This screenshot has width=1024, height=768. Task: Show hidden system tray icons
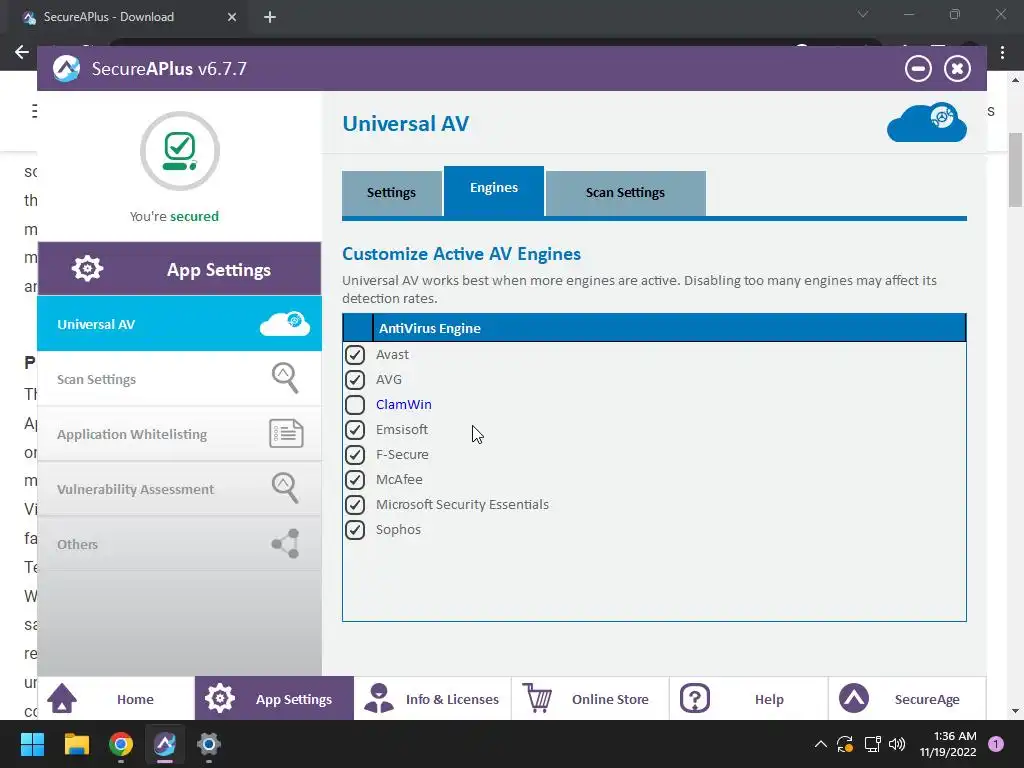click(x=821, y=744)
